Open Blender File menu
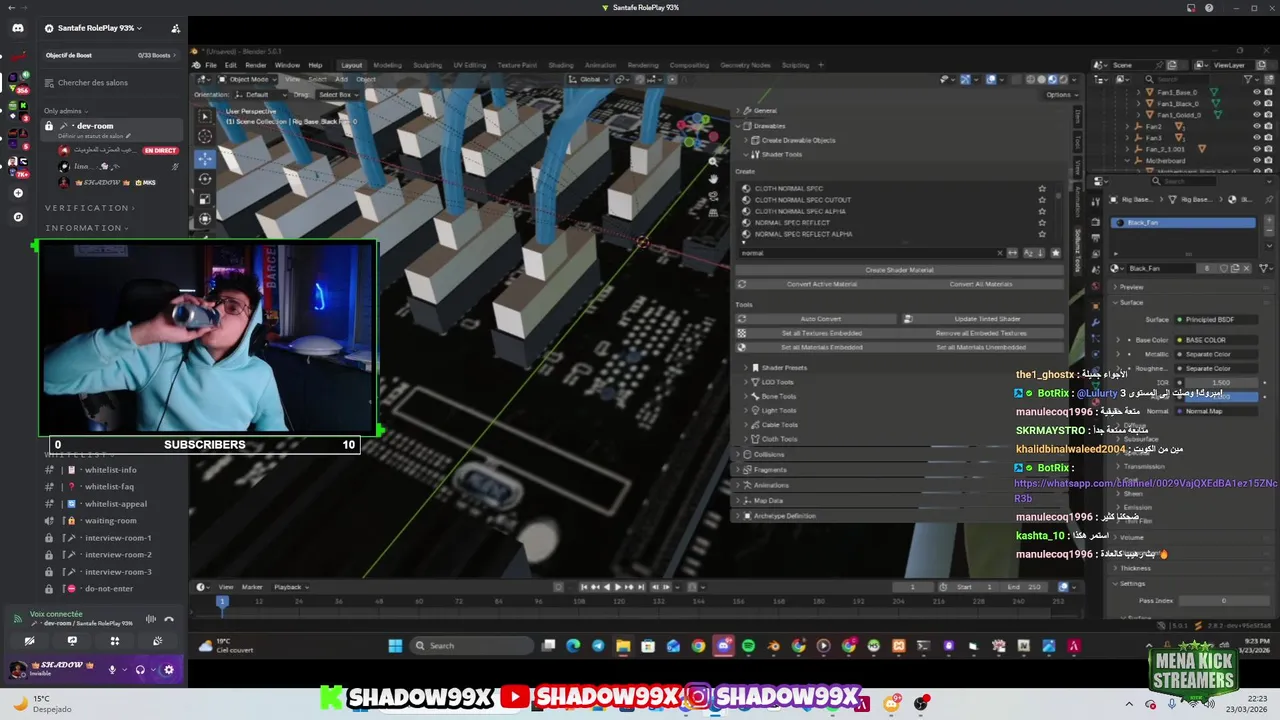The image size is (1280, 720). [x=211, y=65]
